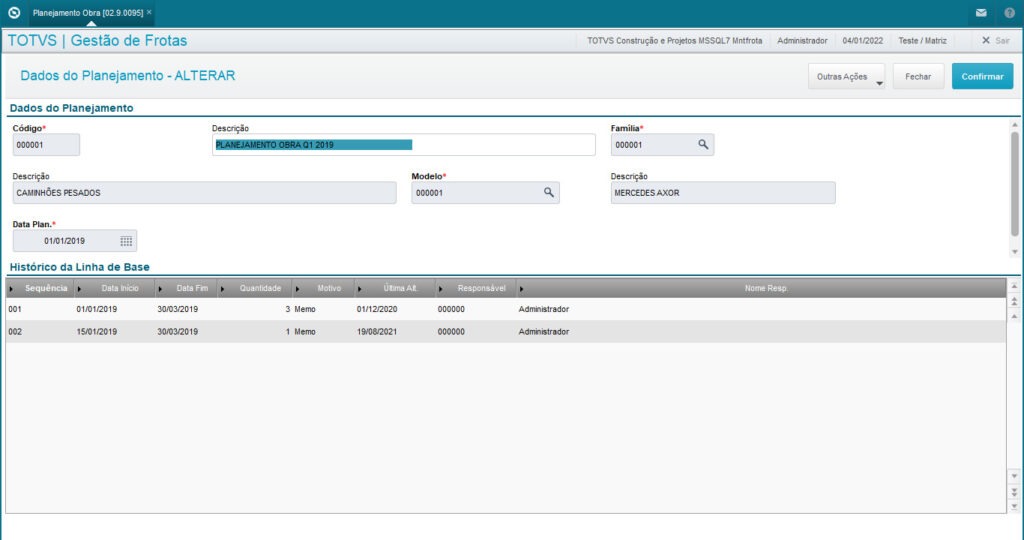Click the form panel vertical scrollbar thumb
1024x540 pixels.
pyautogui.click(x=1015, y=184)
